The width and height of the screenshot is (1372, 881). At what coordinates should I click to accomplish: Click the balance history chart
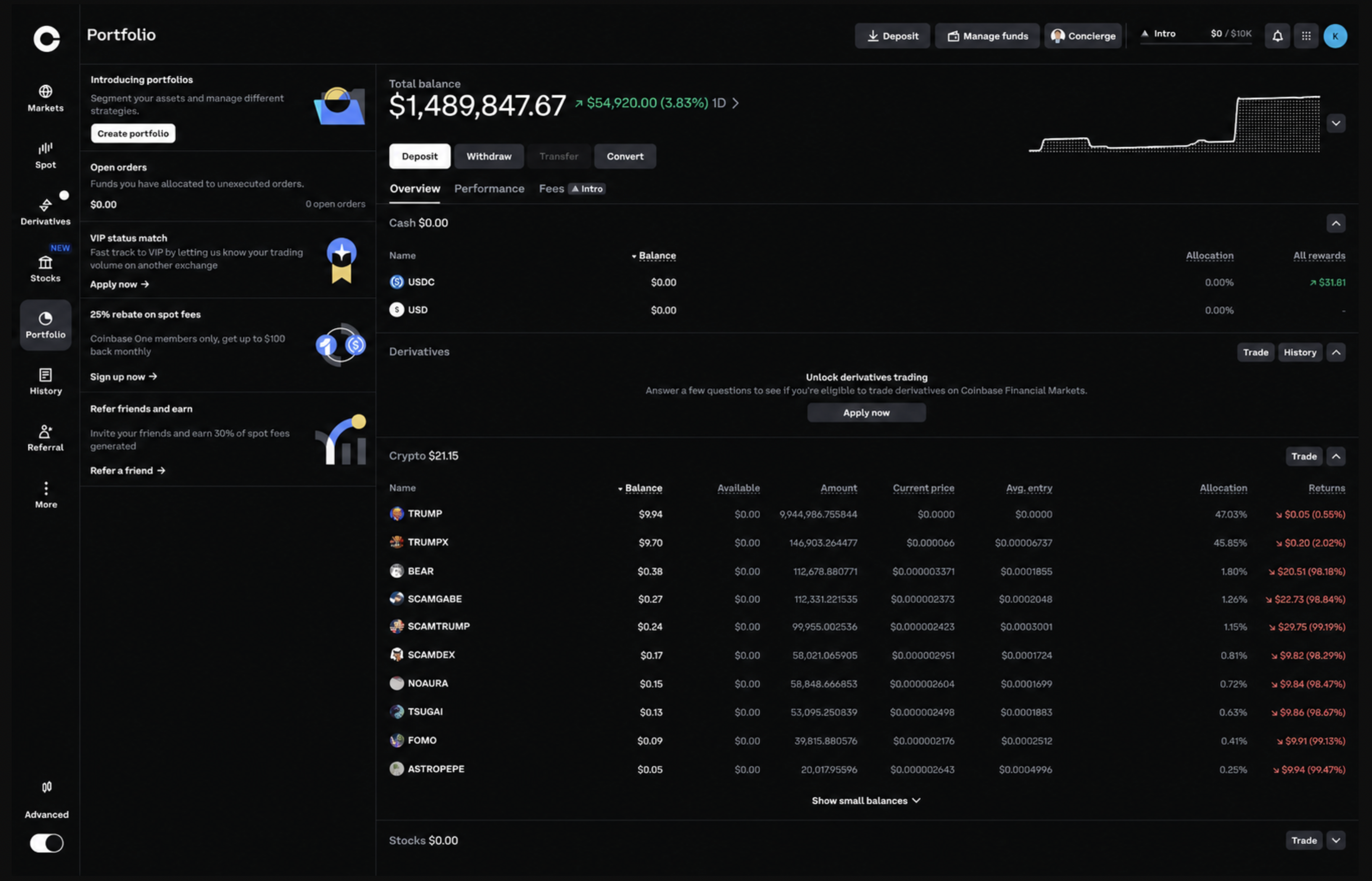1174,124
